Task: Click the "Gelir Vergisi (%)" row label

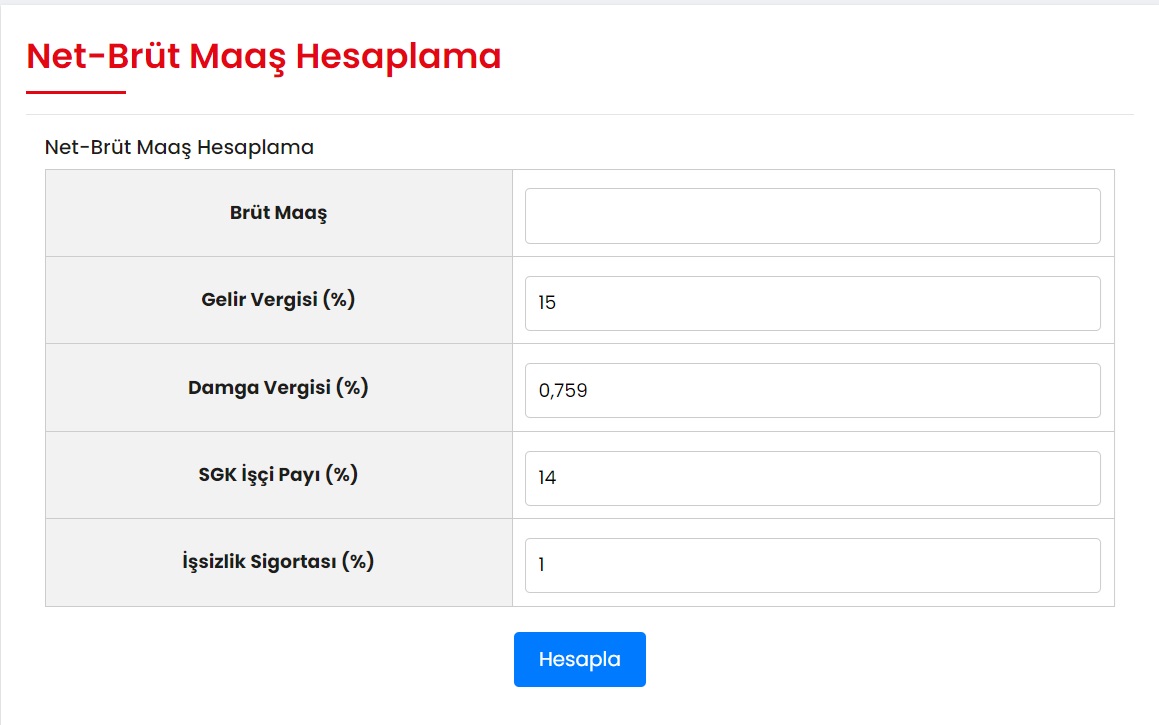Action: click(x=278, y=299)
